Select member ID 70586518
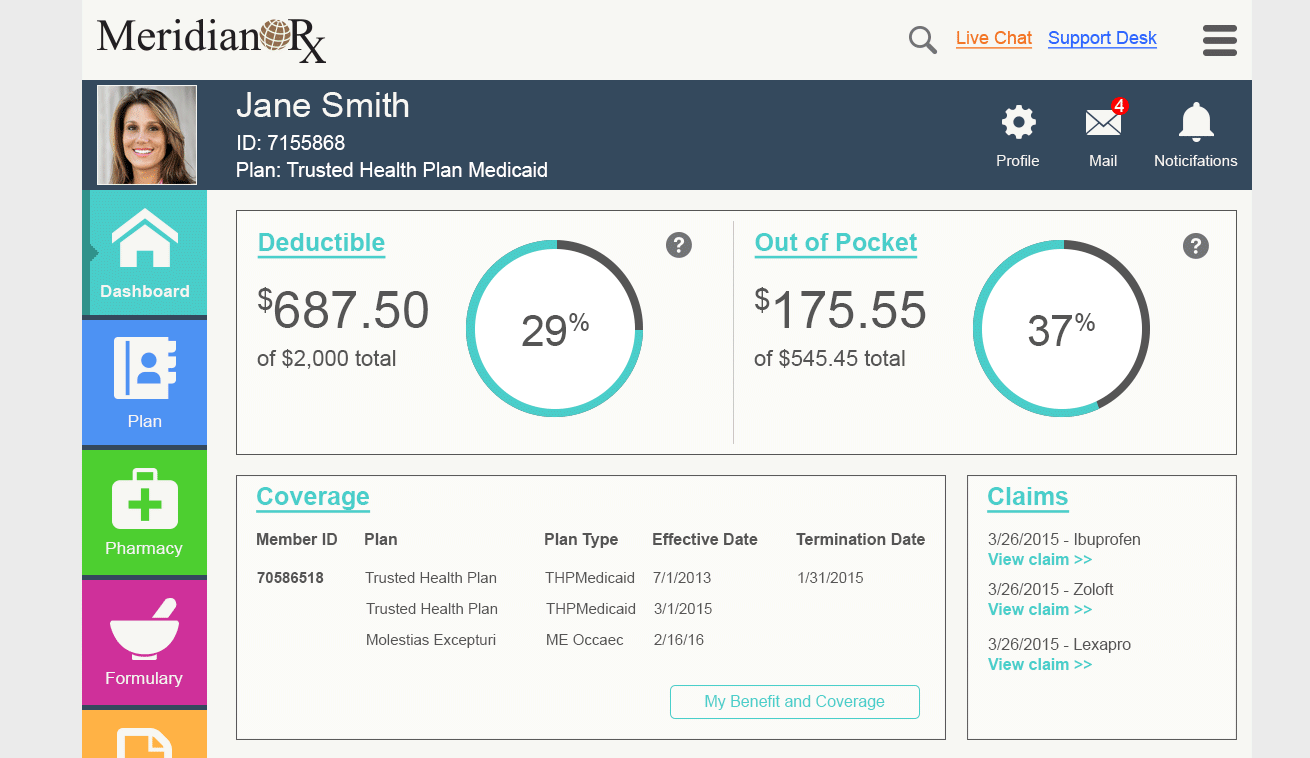 [x=290, y=578]
